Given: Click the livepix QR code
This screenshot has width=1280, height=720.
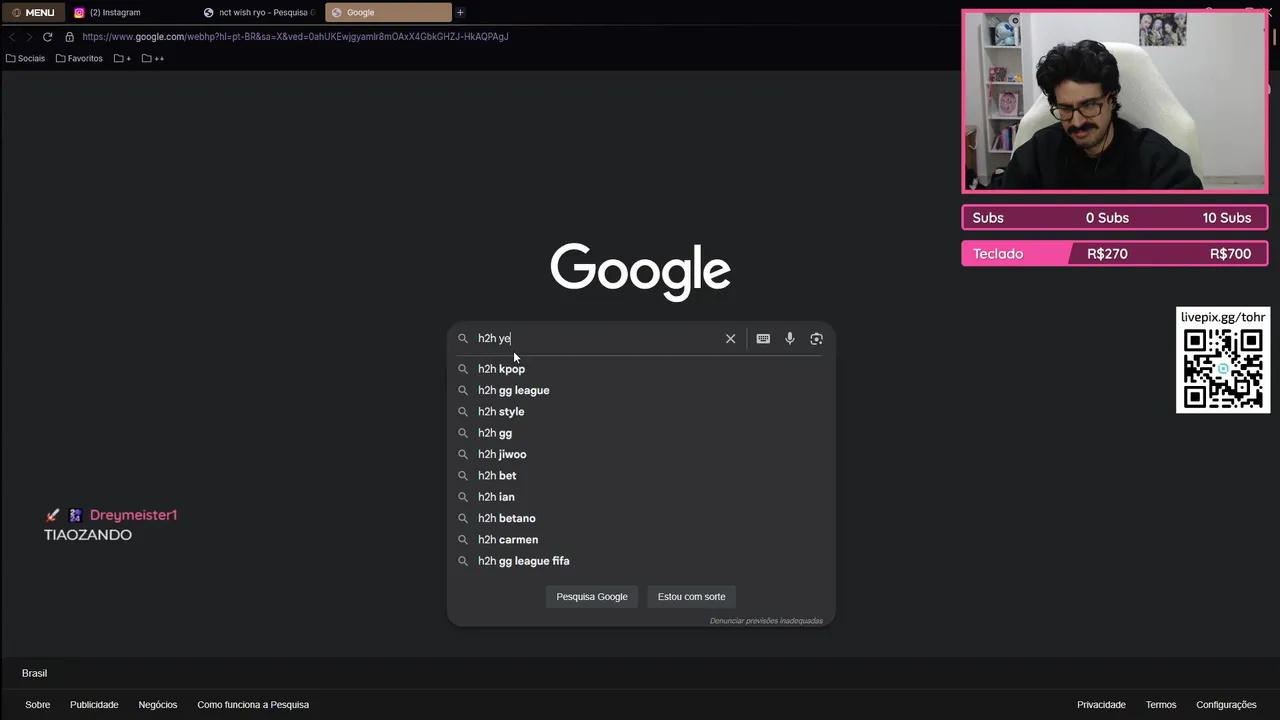Looking at the screenshot, I should point(1222,368).
